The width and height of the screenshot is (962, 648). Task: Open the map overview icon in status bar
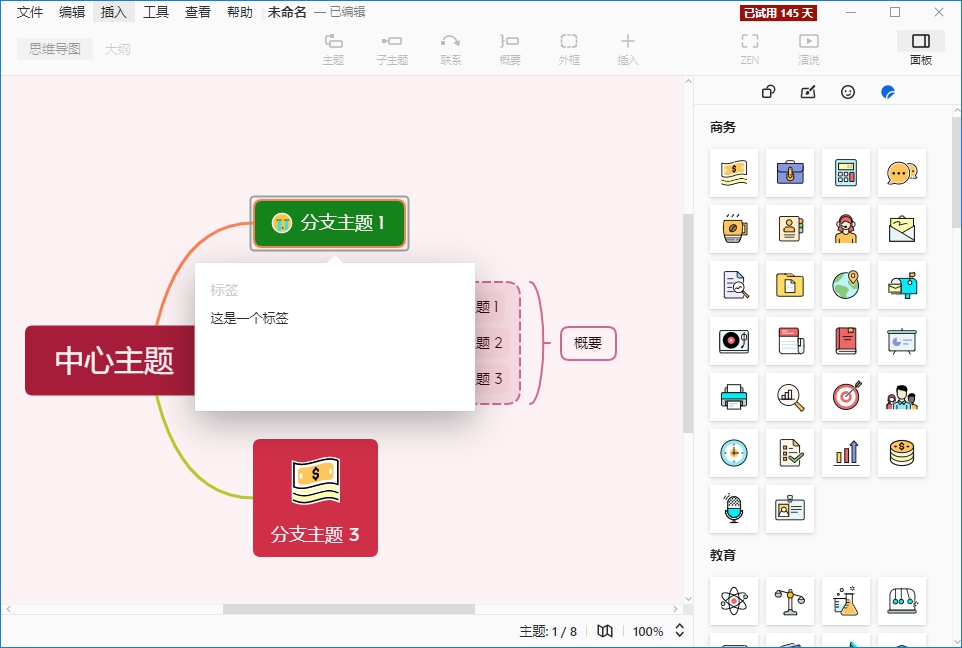click(x=605, y=631)
